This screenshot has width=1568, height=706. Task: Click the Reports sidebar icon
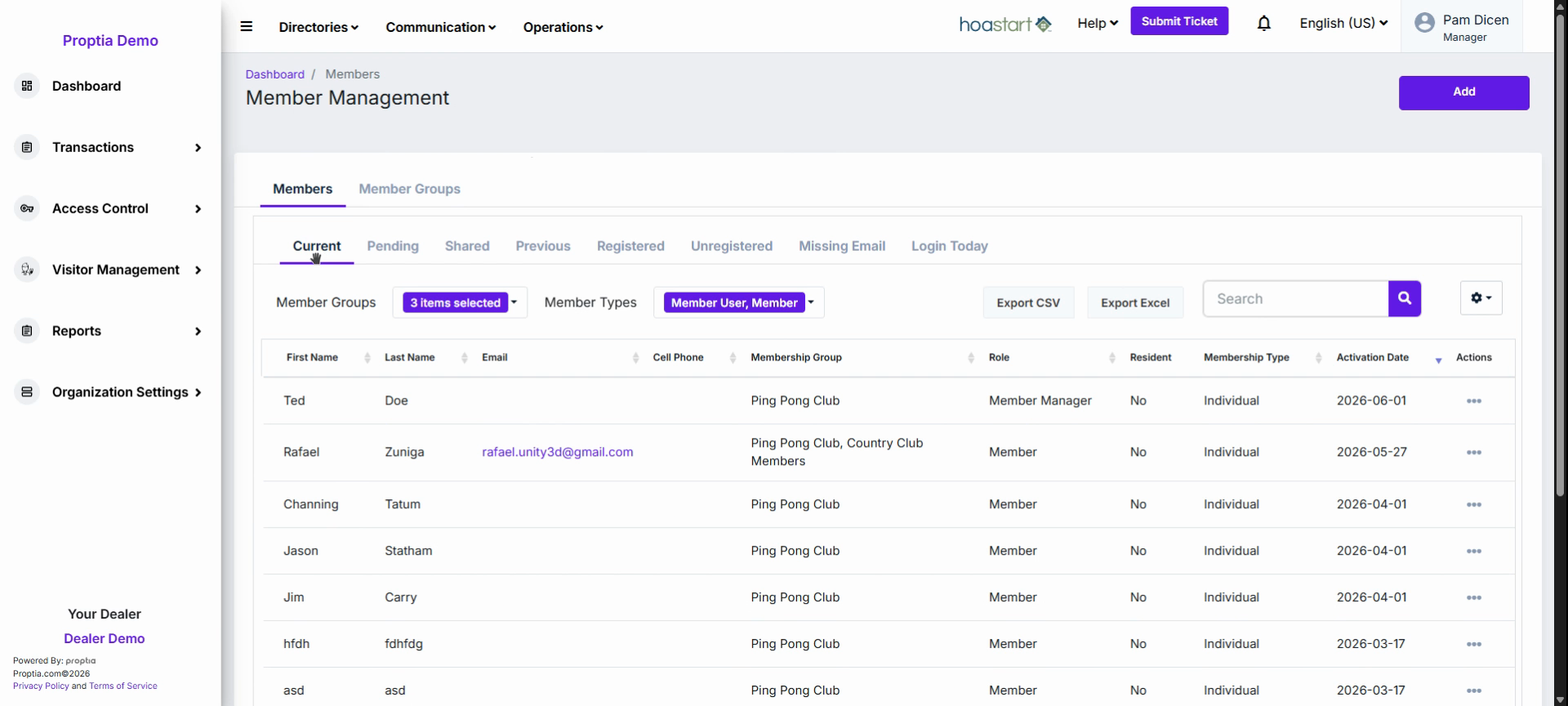click(27, 331)
